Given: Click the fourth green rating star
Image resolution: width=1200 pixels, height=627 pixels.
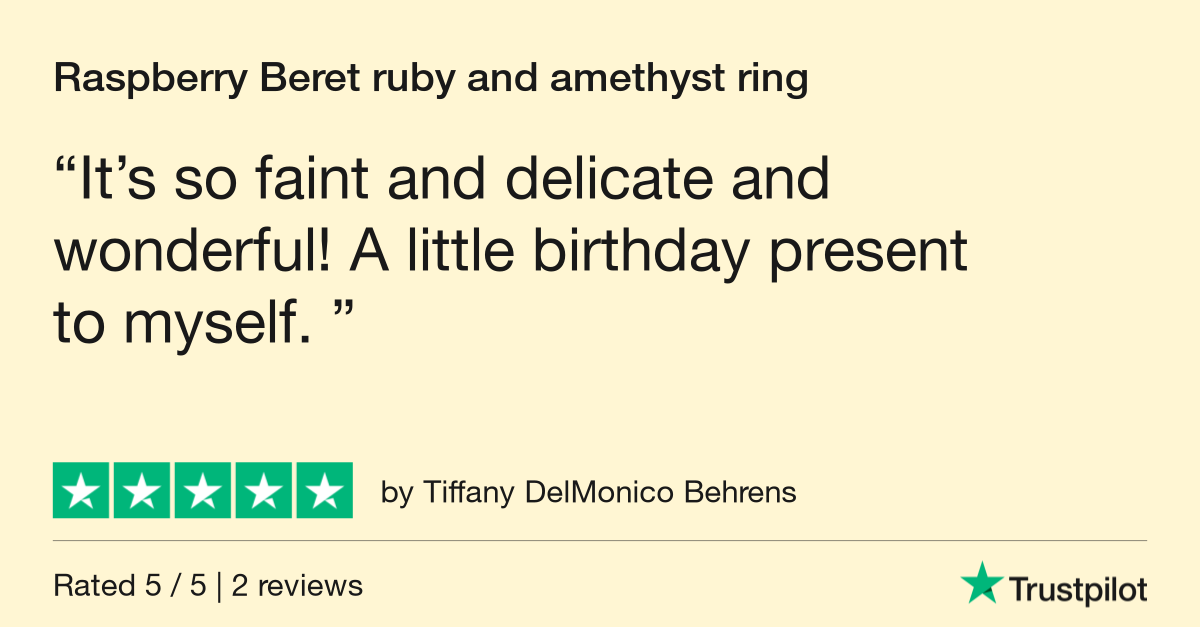Looking at the screenshot, I should [263, 491].
